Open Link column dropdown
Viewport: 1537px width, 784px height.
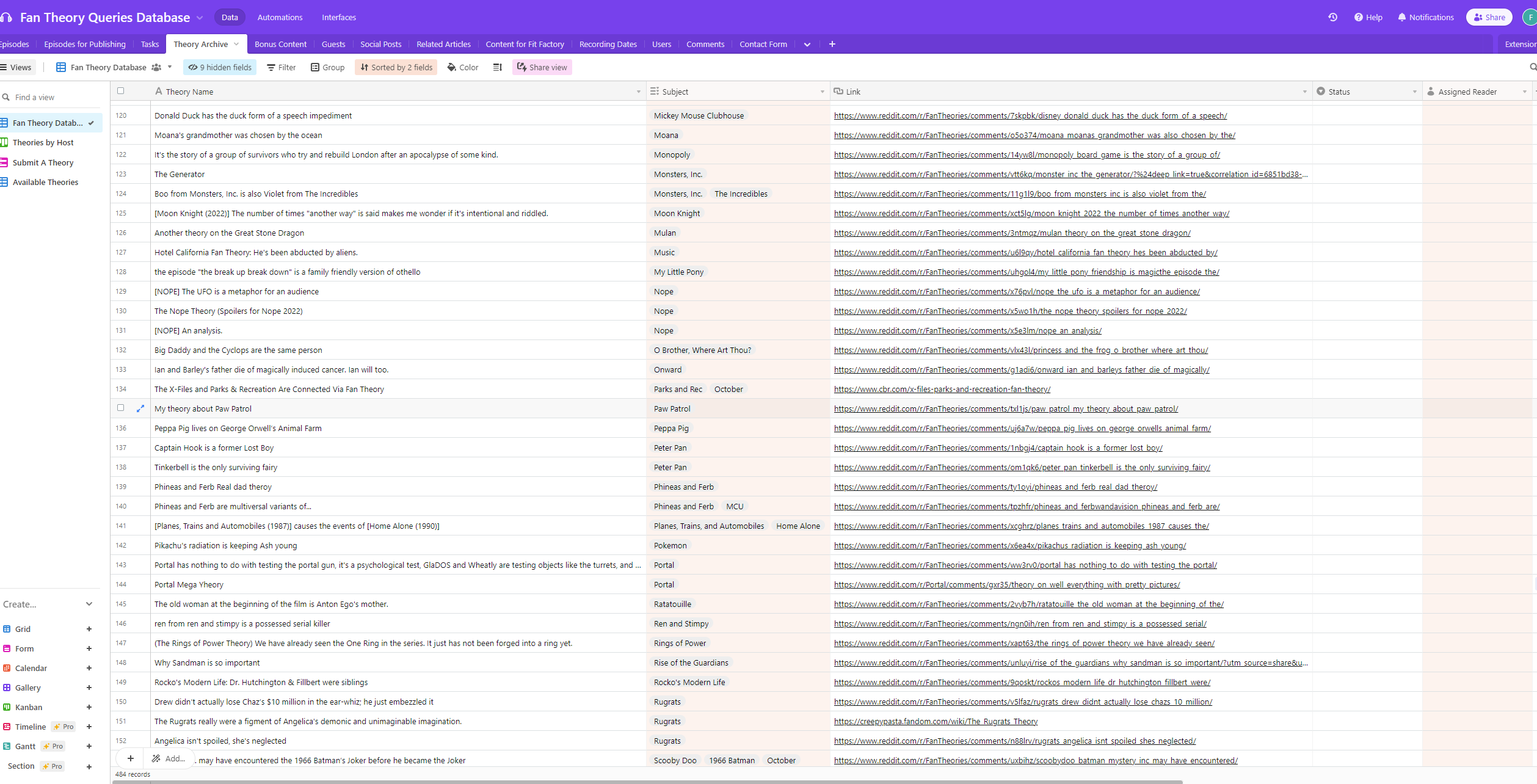click(x=1305, y=92)
